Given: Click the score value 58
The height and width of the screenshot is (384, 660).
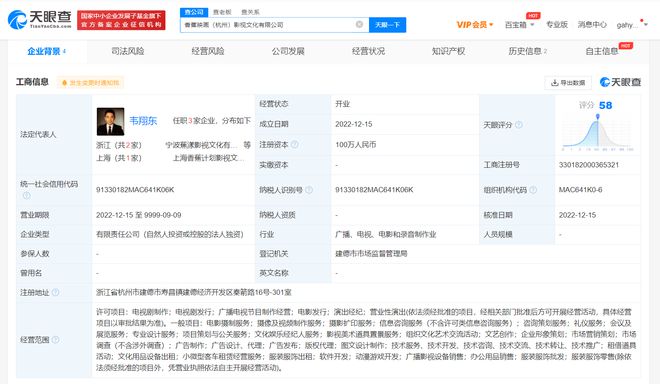Looking at the screenshot, I should point(605,105).
